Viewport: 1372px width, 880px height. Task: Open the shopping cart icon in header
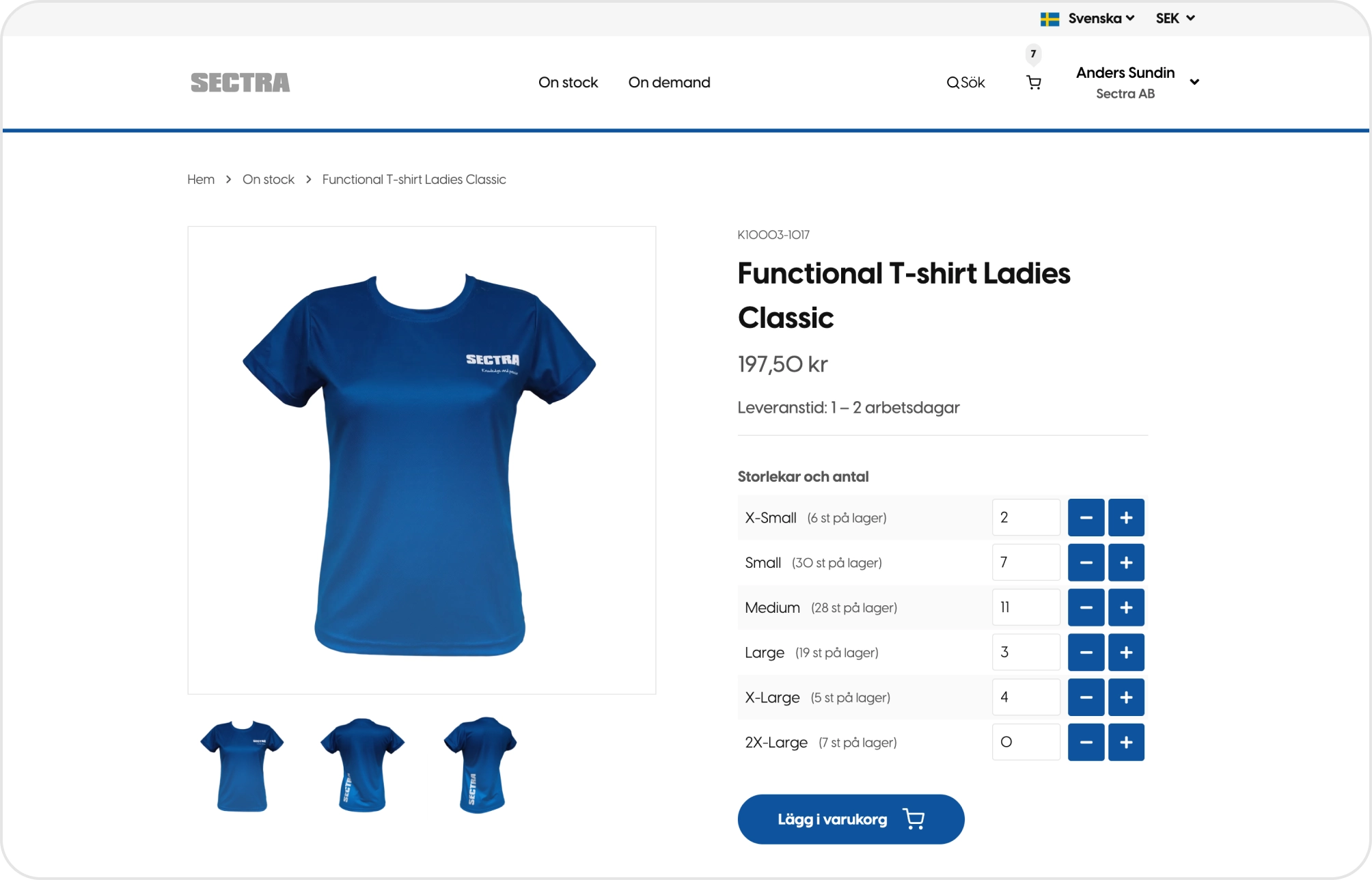[1034, 83]
